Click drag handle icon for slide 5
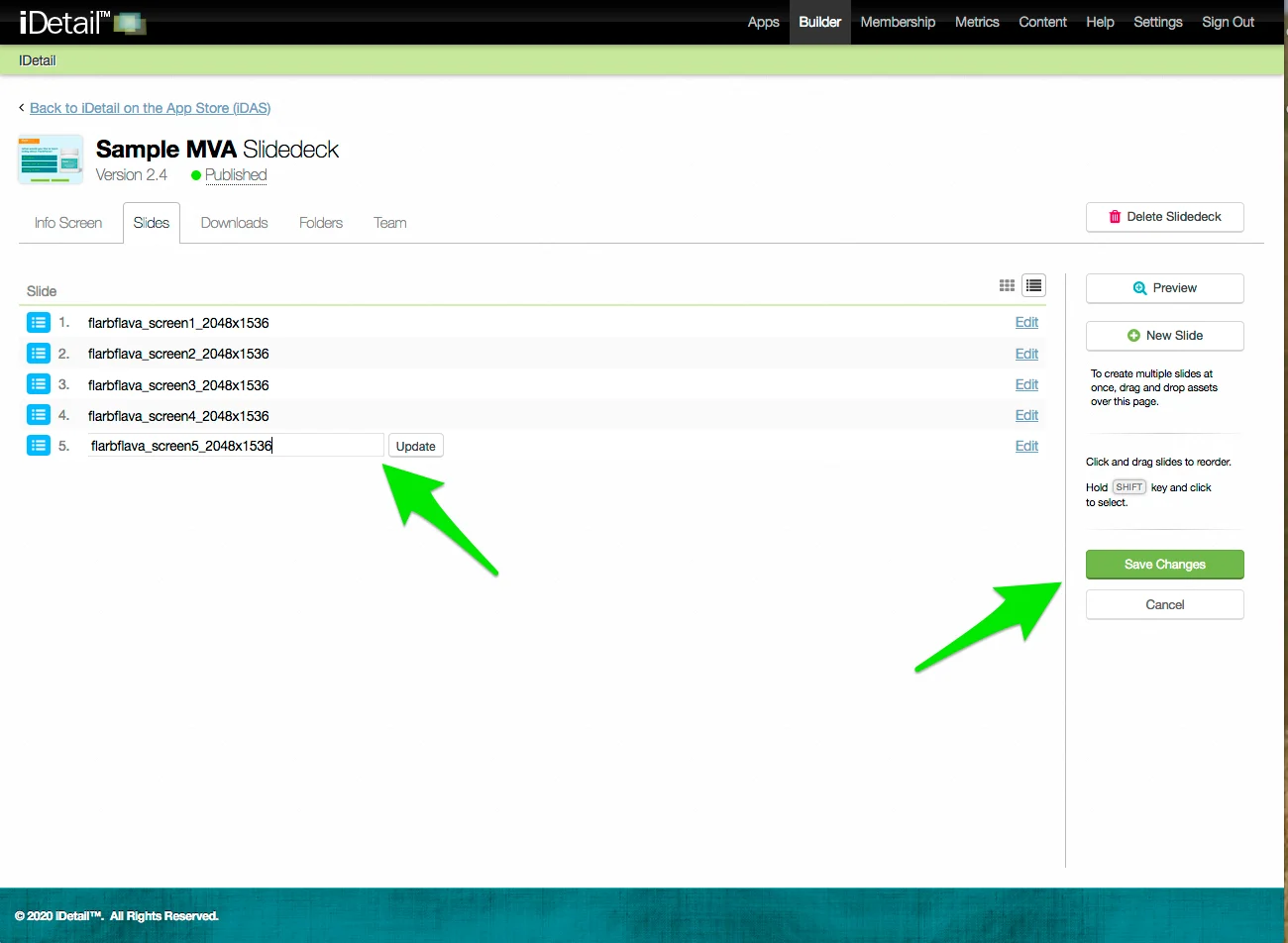 point(39,445)
